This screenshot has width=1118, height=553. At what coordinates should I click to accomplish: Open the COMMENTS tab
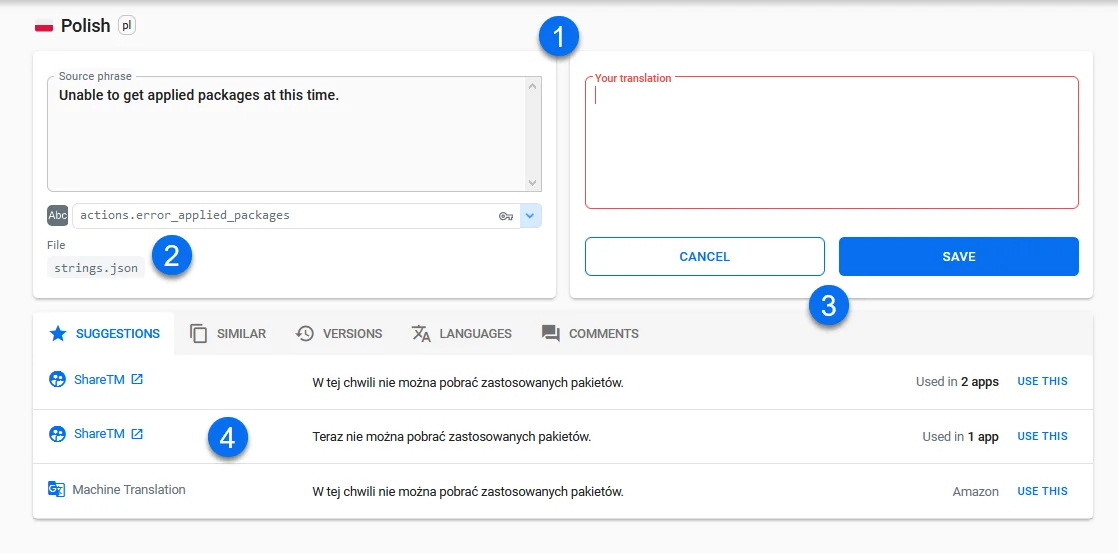(590, 334)
